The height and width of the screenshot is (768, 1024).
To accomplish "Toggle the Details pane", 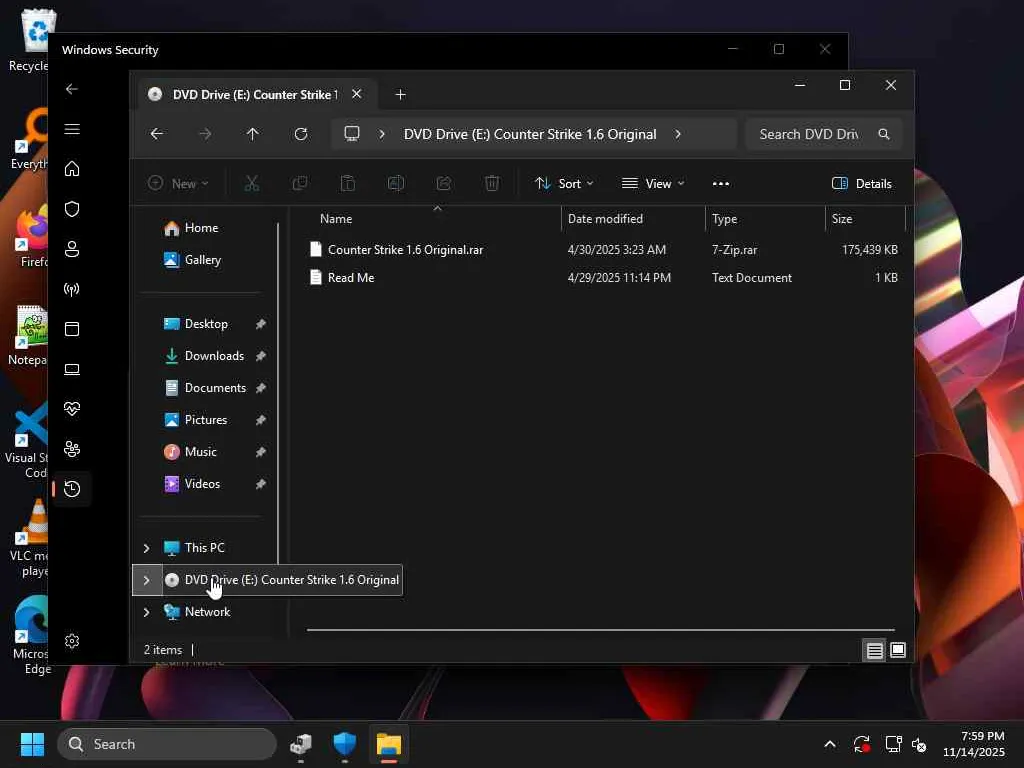I will pos(861,184).
